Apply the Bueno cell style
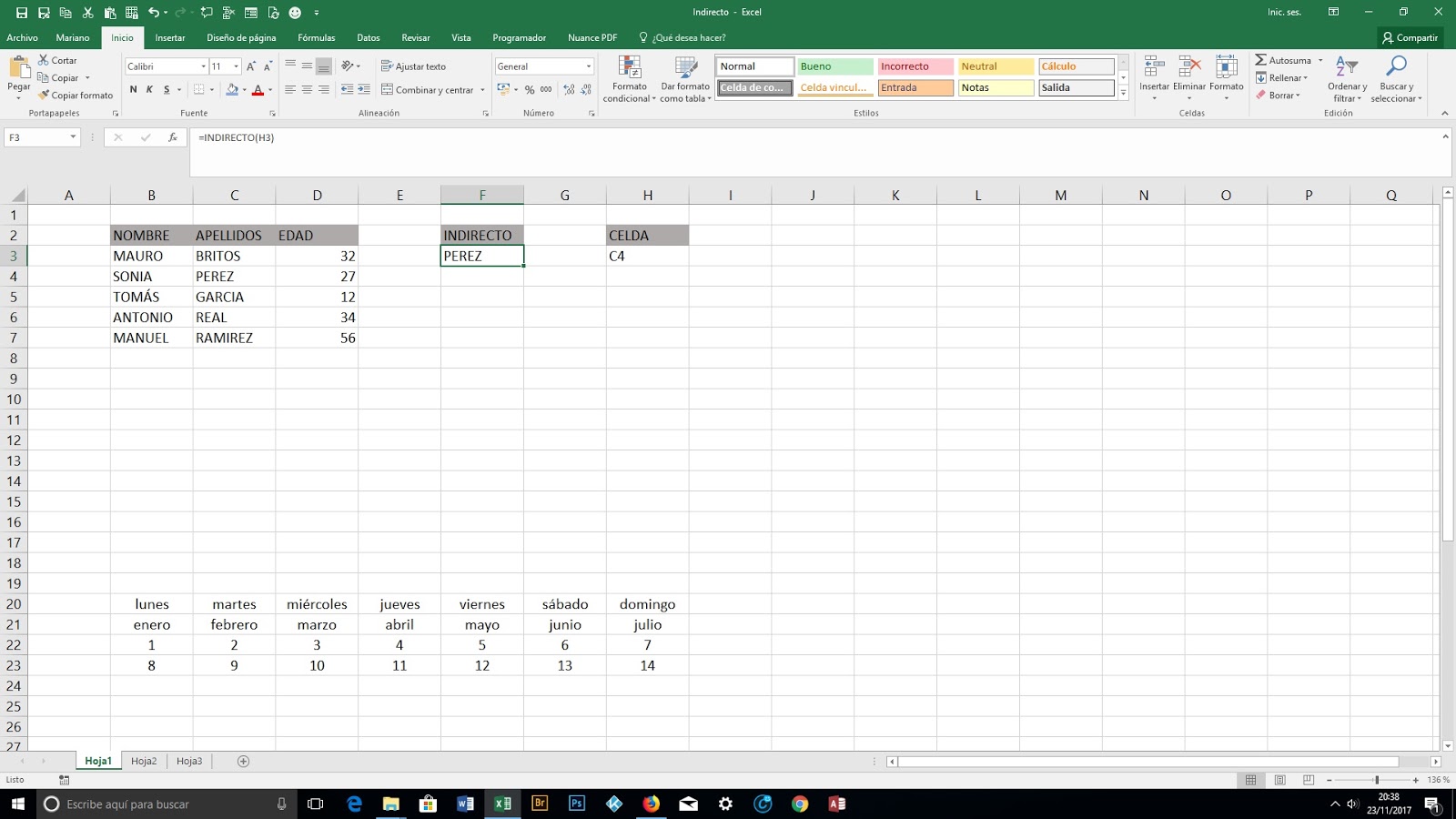 (x=835, y=66)
